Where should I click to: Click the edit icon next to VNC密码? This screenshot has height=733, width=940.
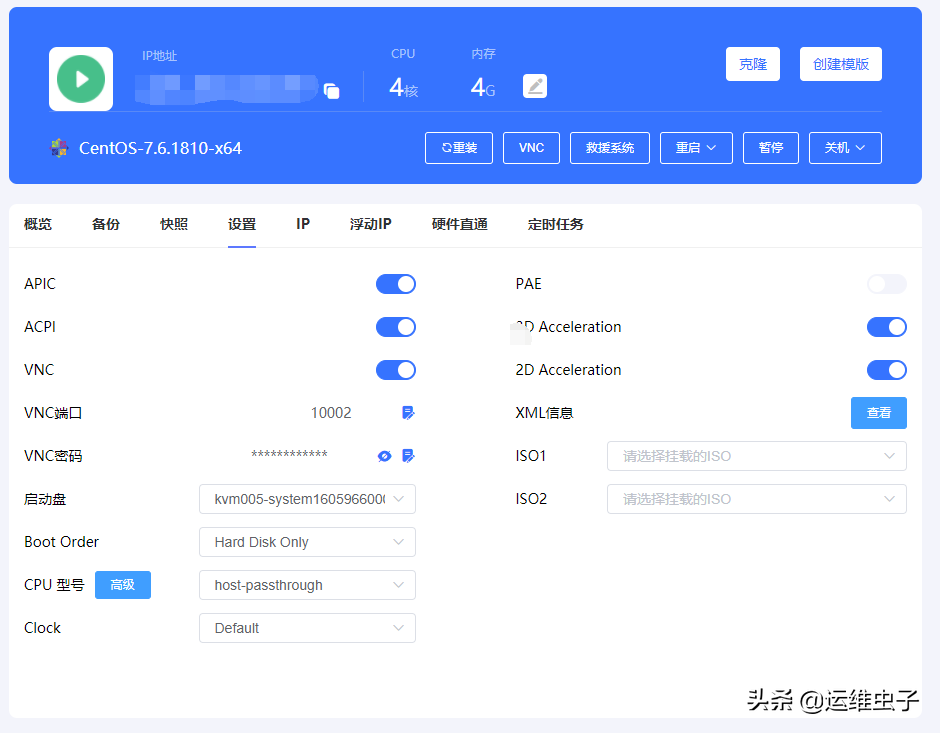click(x=408, y=456)
